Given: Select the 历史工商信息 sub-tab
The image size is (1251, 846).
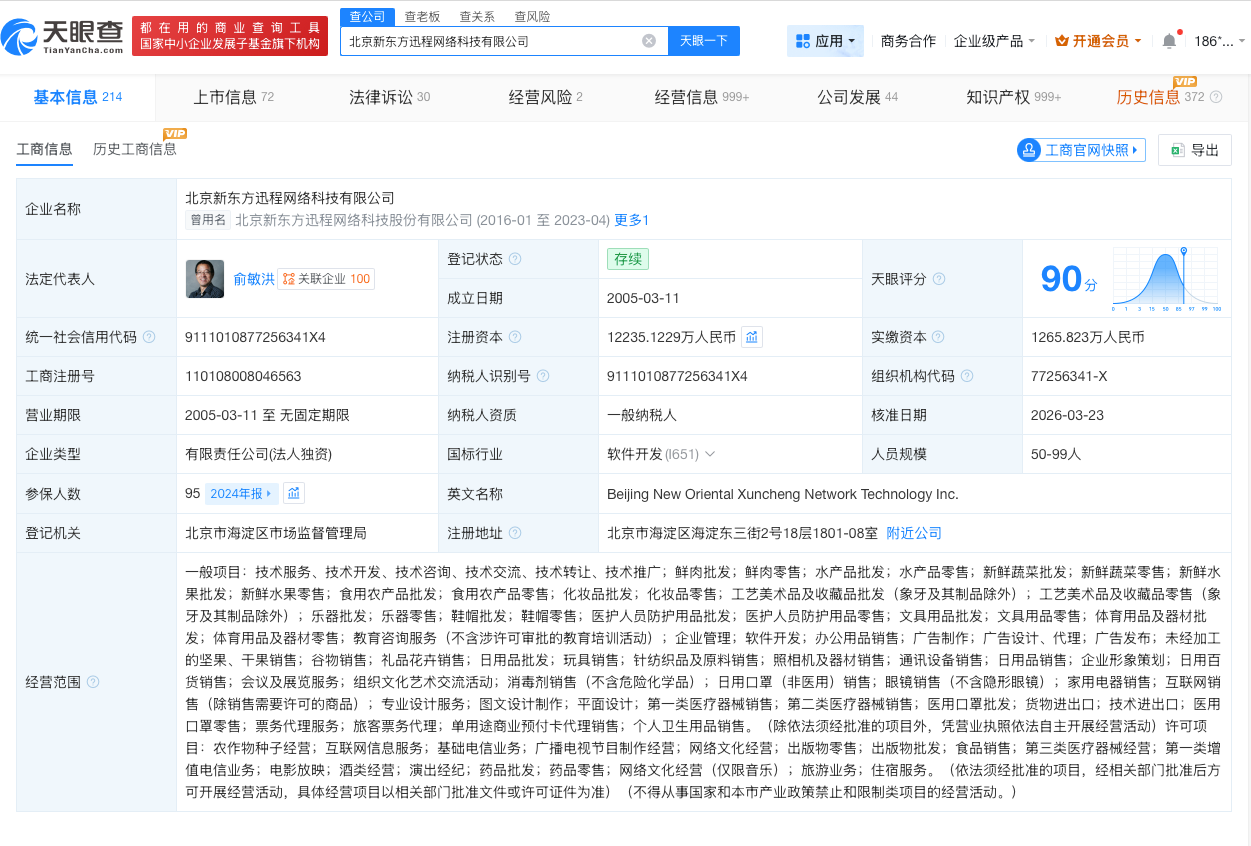Looking at the screenshot, I should [135, 150].
